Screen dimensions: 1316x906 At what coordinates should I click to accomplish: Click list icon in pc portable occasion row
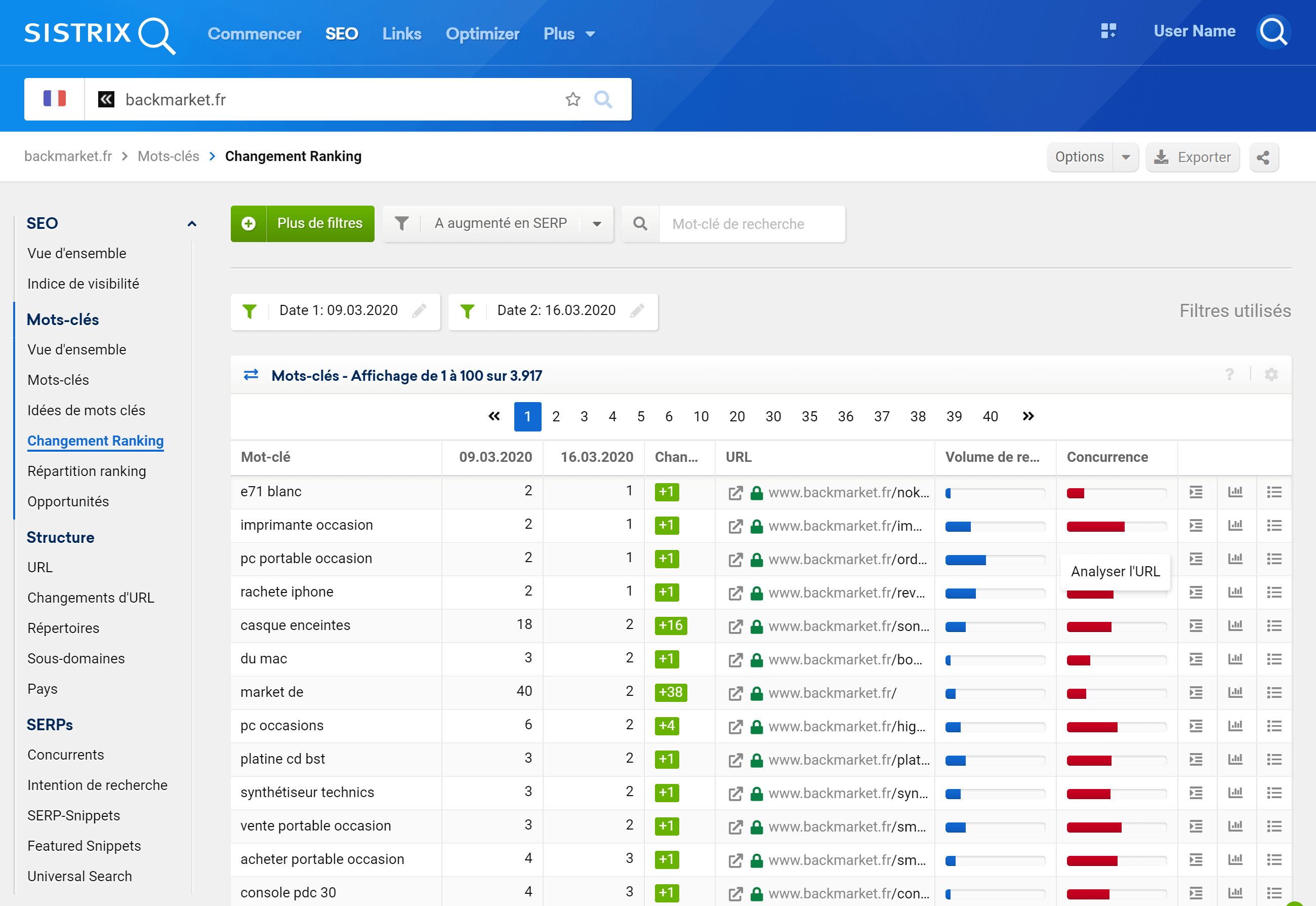point(1274,559)
